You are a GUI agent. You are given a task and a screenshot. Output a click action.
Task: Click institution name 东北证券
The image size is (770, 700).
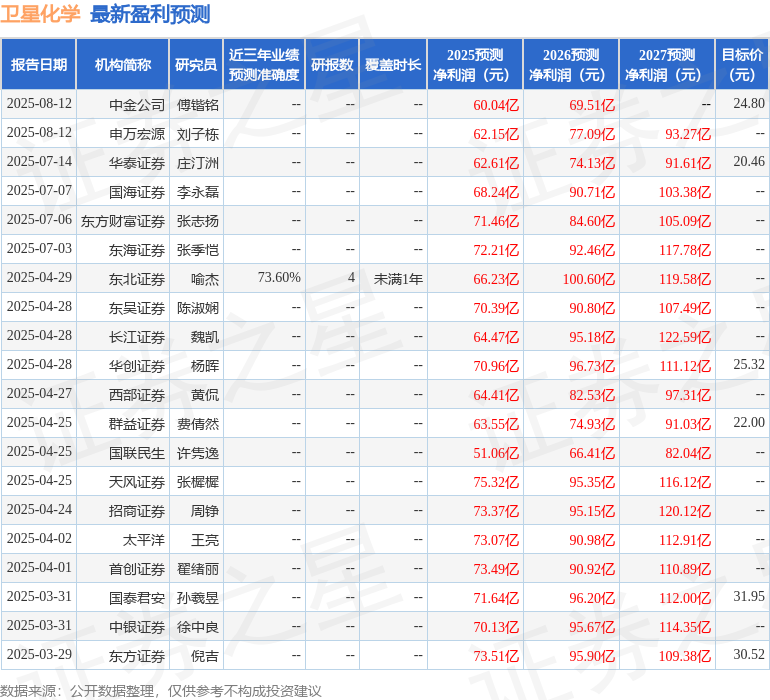[137, 279]
